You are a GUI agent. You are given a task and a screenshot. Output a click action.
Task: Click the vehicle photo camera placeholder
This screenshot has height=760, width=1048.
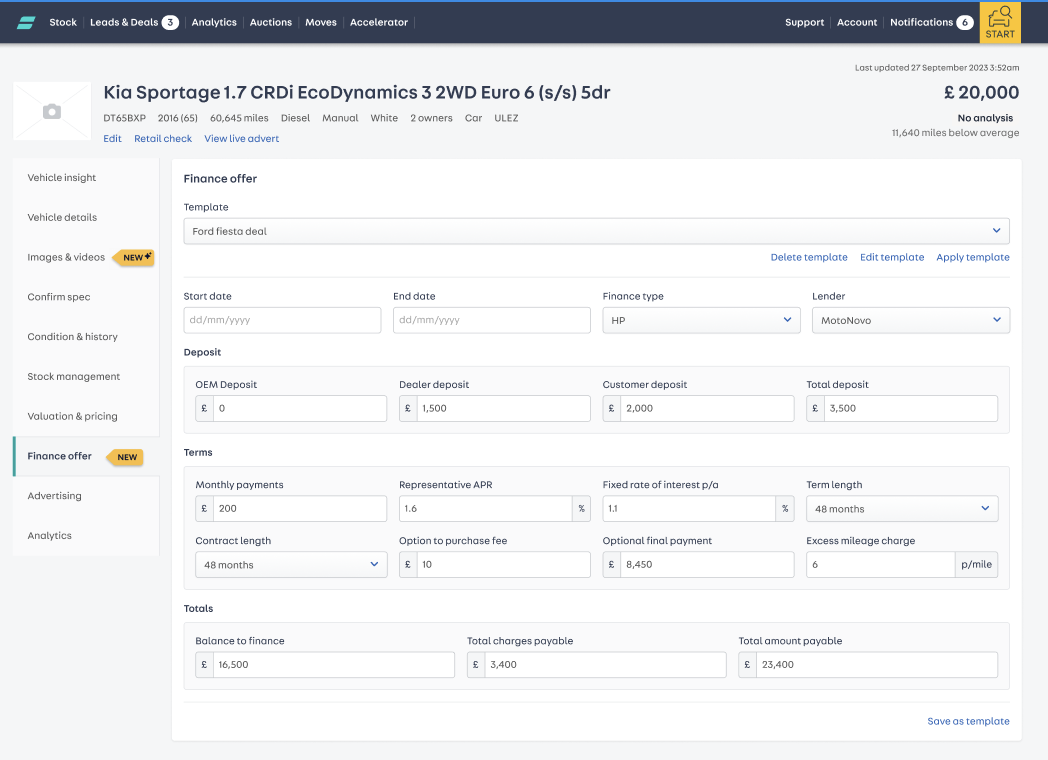coord(52,111)
